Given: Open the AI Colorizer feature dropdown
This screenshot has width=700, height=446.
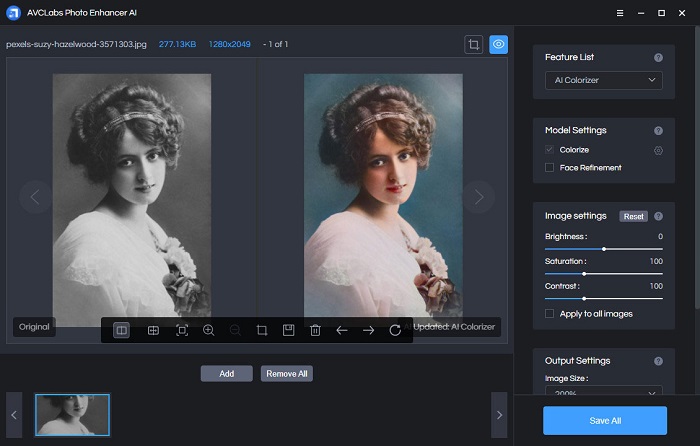Looking at the screenshot, I should coord(604,80).
